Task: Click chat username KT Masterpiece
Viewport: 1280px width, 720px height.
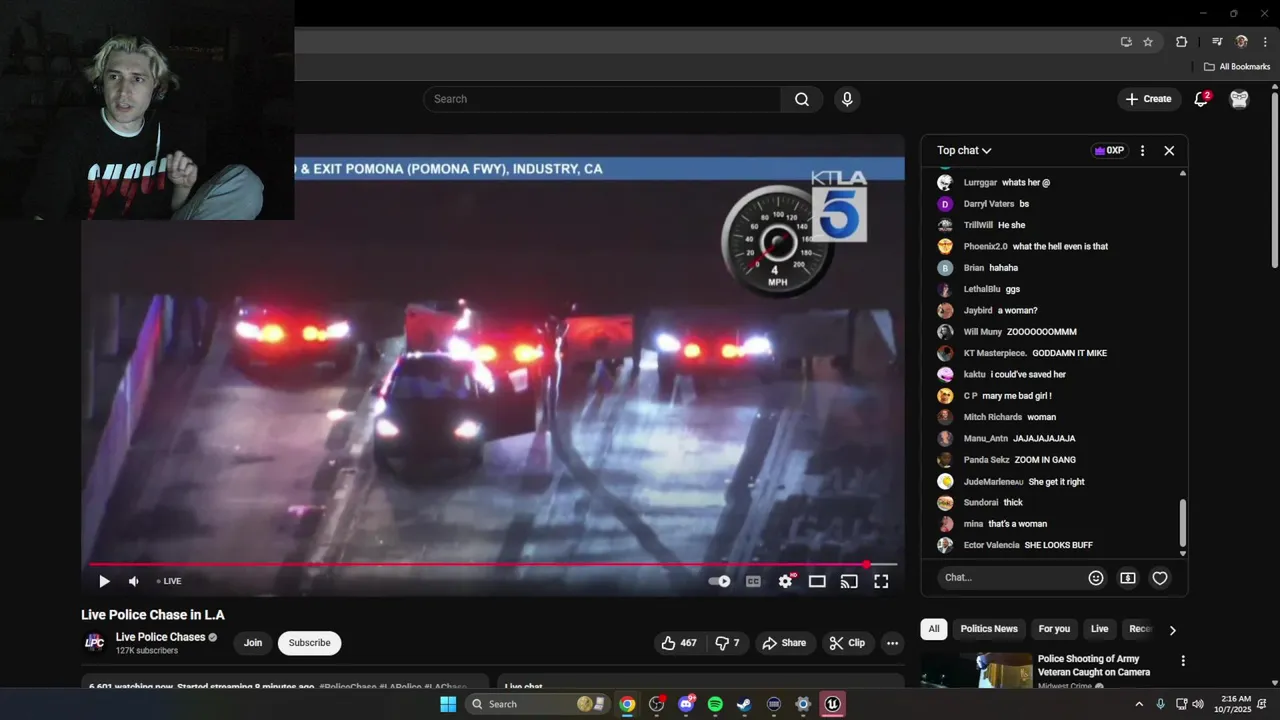Action: click(995, 353)
